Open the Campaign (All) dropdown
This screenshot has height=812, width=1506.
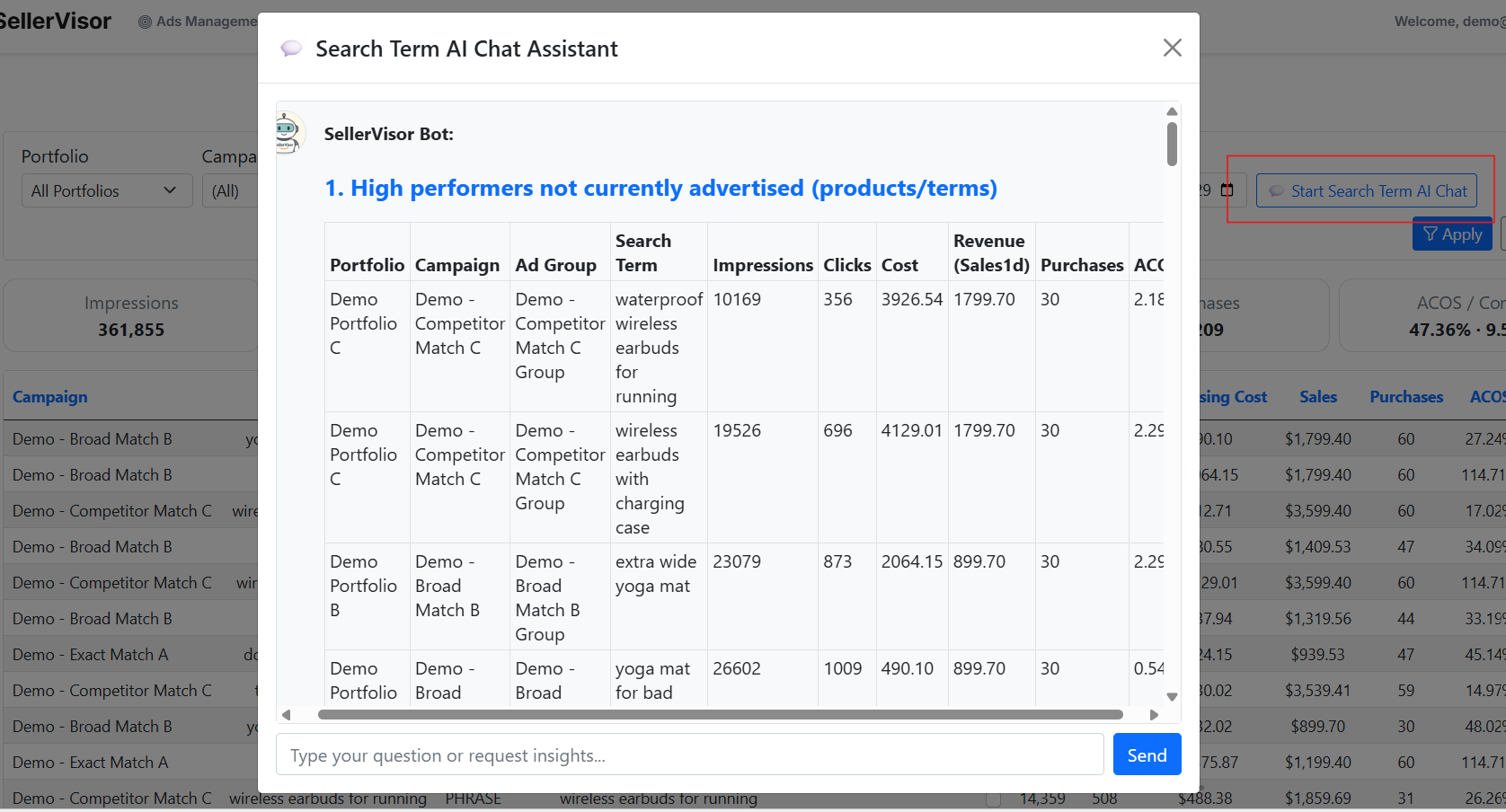(x=230, y=190)
